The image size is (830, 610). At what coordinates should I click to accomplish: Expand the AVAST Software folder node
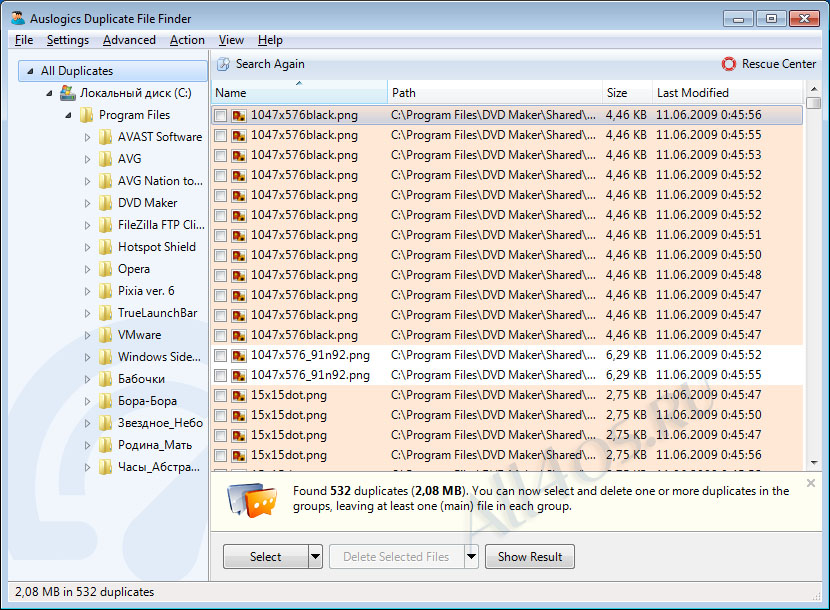coord(87,137)
